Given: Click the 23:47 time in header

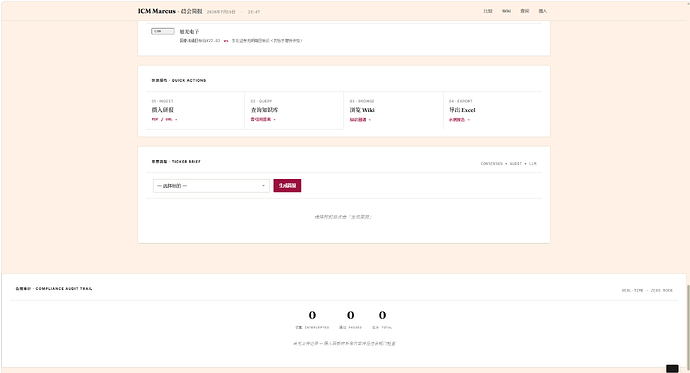Looking at the screenshot, I should pyautogui.click(x=253, y=12).
